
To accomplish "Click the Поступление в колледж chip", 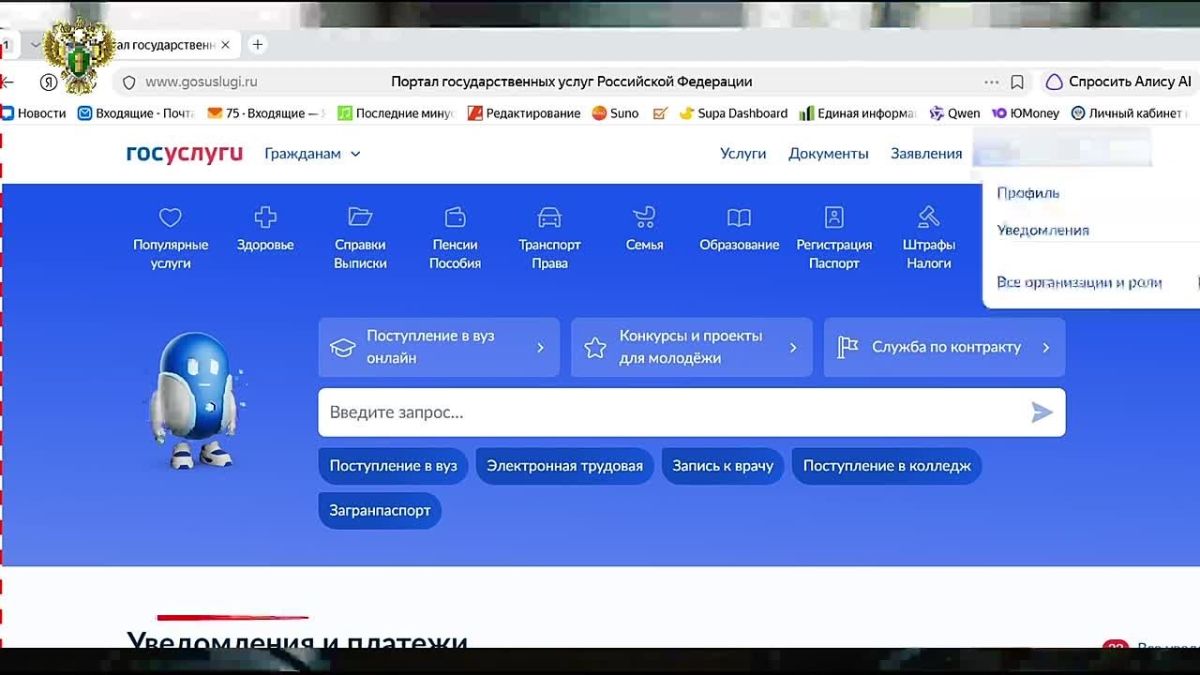I will (x=887, y=466).
